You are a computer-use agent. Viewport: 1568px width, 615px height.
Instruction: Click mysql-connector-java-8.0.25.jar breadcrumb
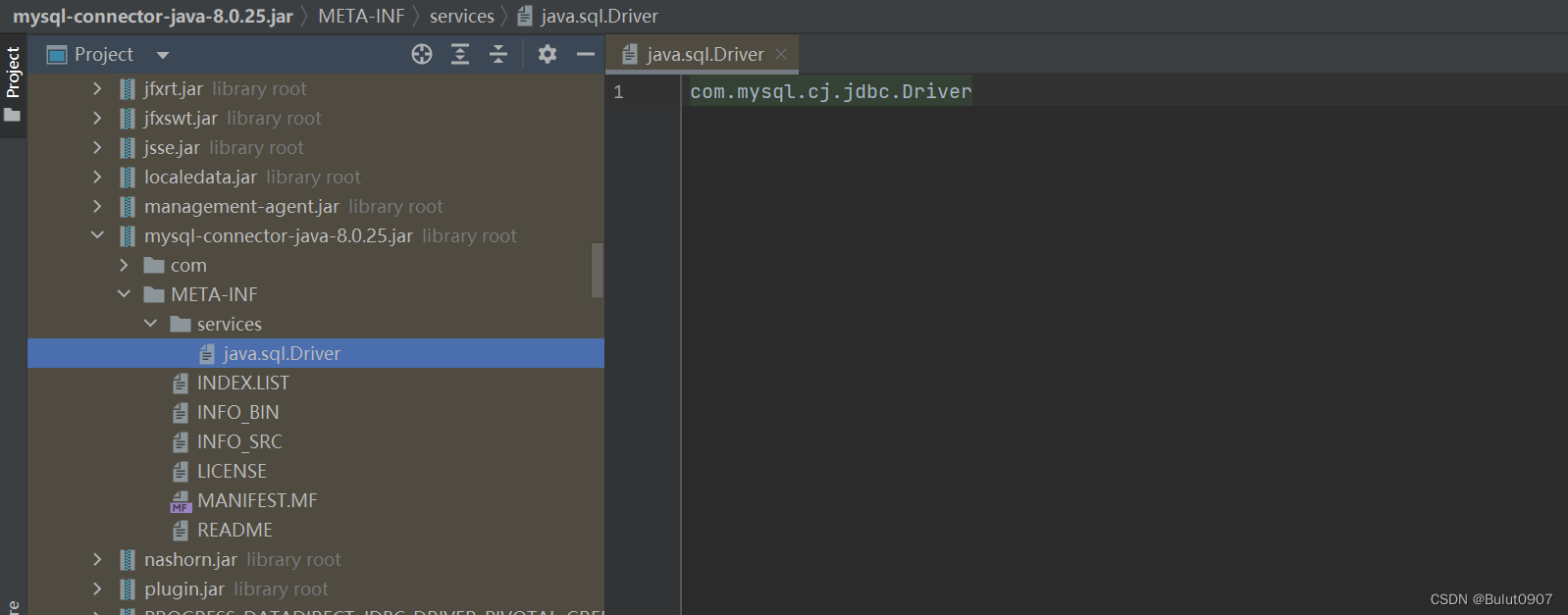pyautogui.click(x=153, y=16)
